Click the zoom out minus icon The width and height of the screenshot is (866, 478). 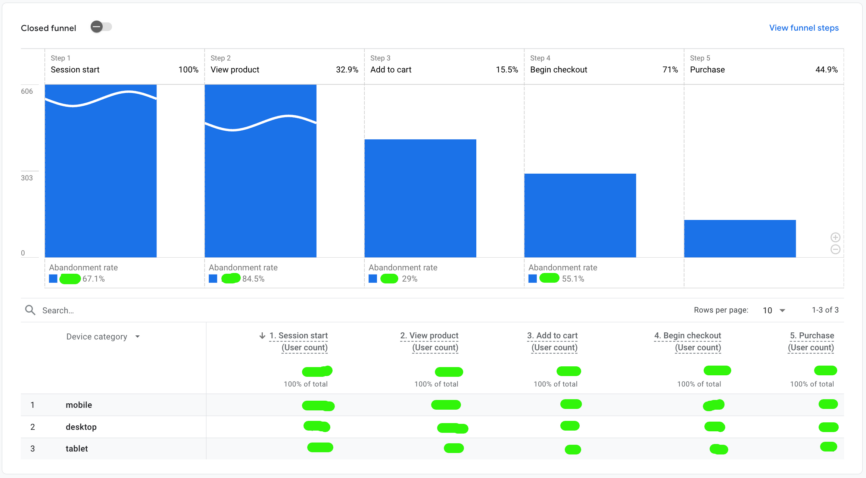pos(835,249)
